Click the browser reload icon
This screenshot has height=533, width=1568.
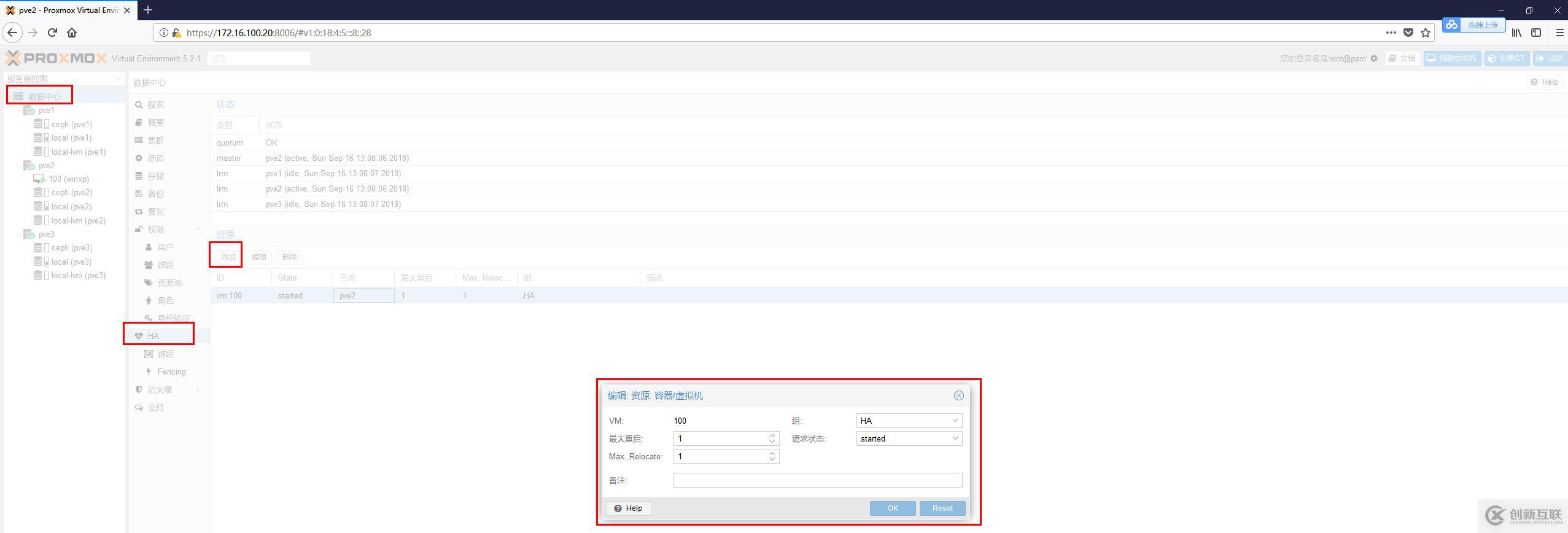coord(52,33)
